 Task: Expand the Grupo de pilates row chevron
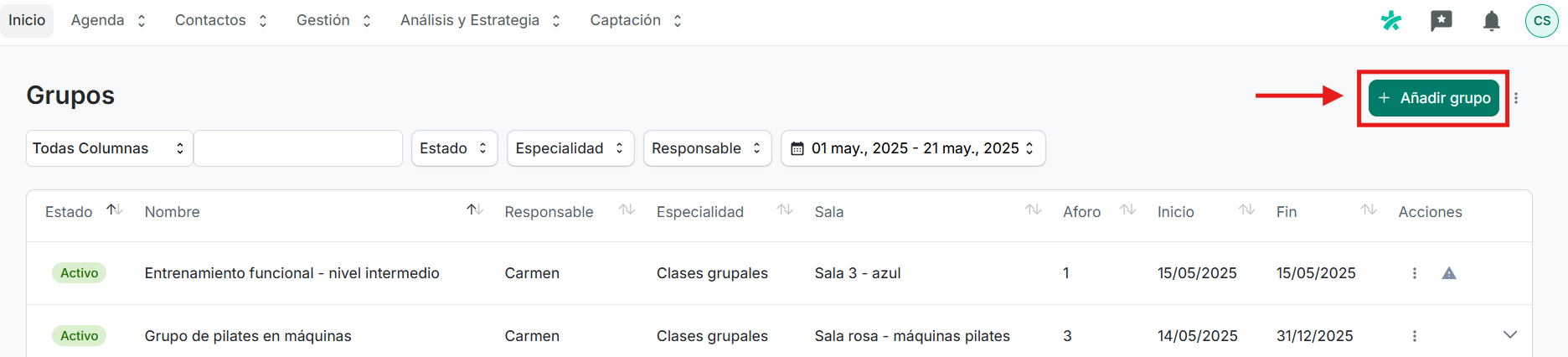pos(1510,335)
